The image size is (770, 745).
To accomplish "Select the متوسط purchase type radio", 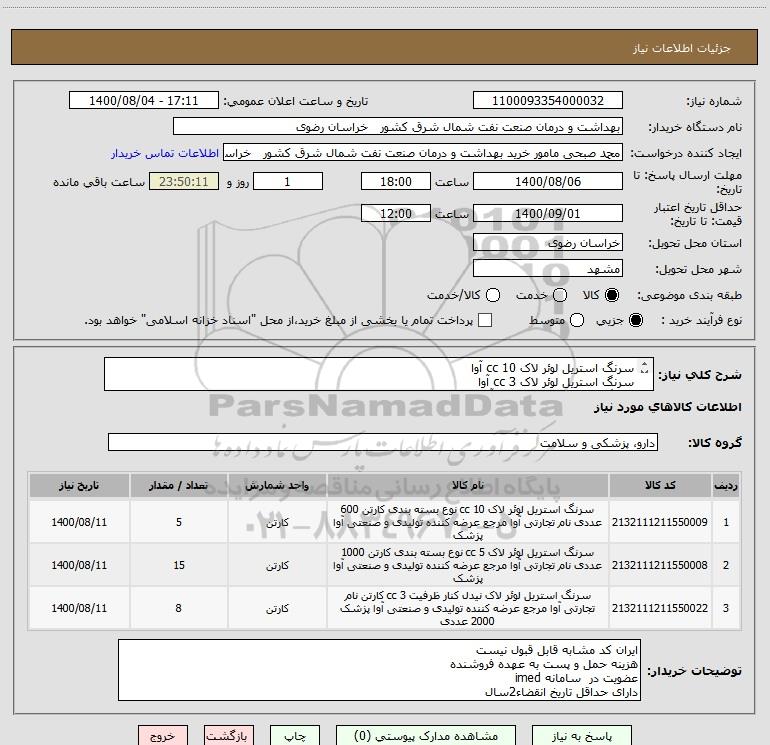I will pyautogui.click(x=577, y=320).
